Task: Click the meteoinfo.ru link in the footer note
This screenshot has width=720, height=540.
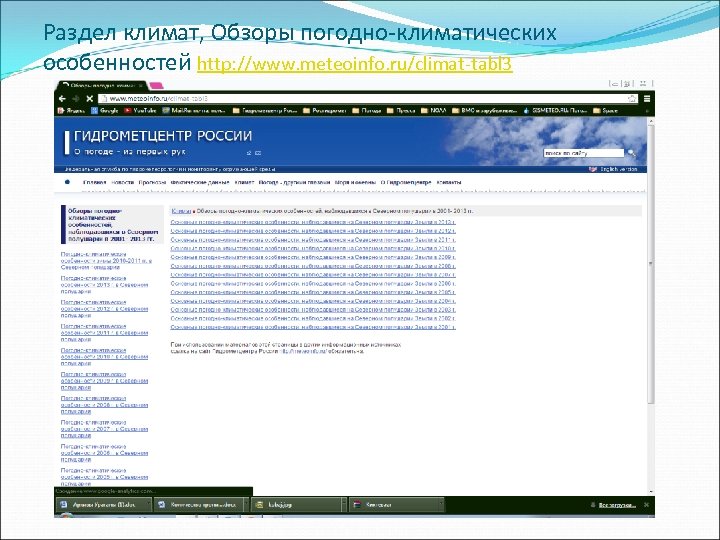Action: click(304, 351)
